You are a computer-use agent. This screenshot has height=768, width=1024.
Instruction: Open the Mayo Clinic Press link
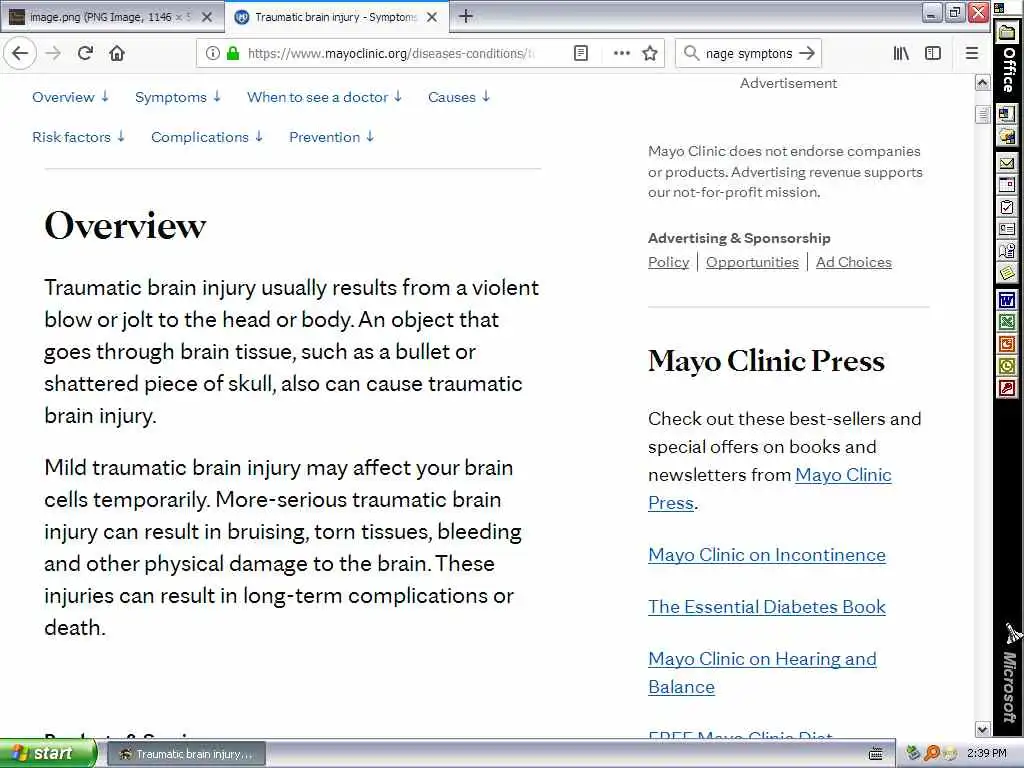pos(842,475)
